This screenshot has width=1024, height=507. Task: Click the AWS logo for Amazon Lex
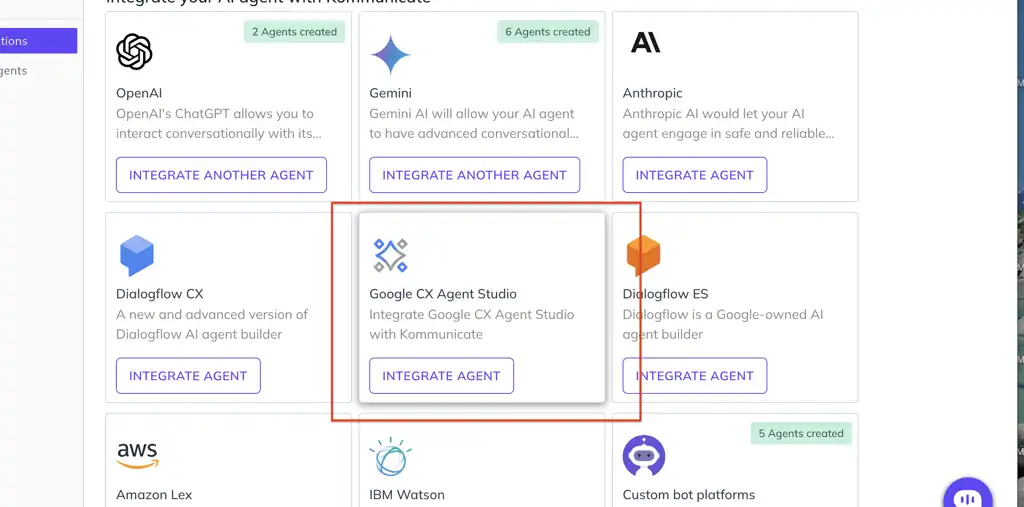138,455
